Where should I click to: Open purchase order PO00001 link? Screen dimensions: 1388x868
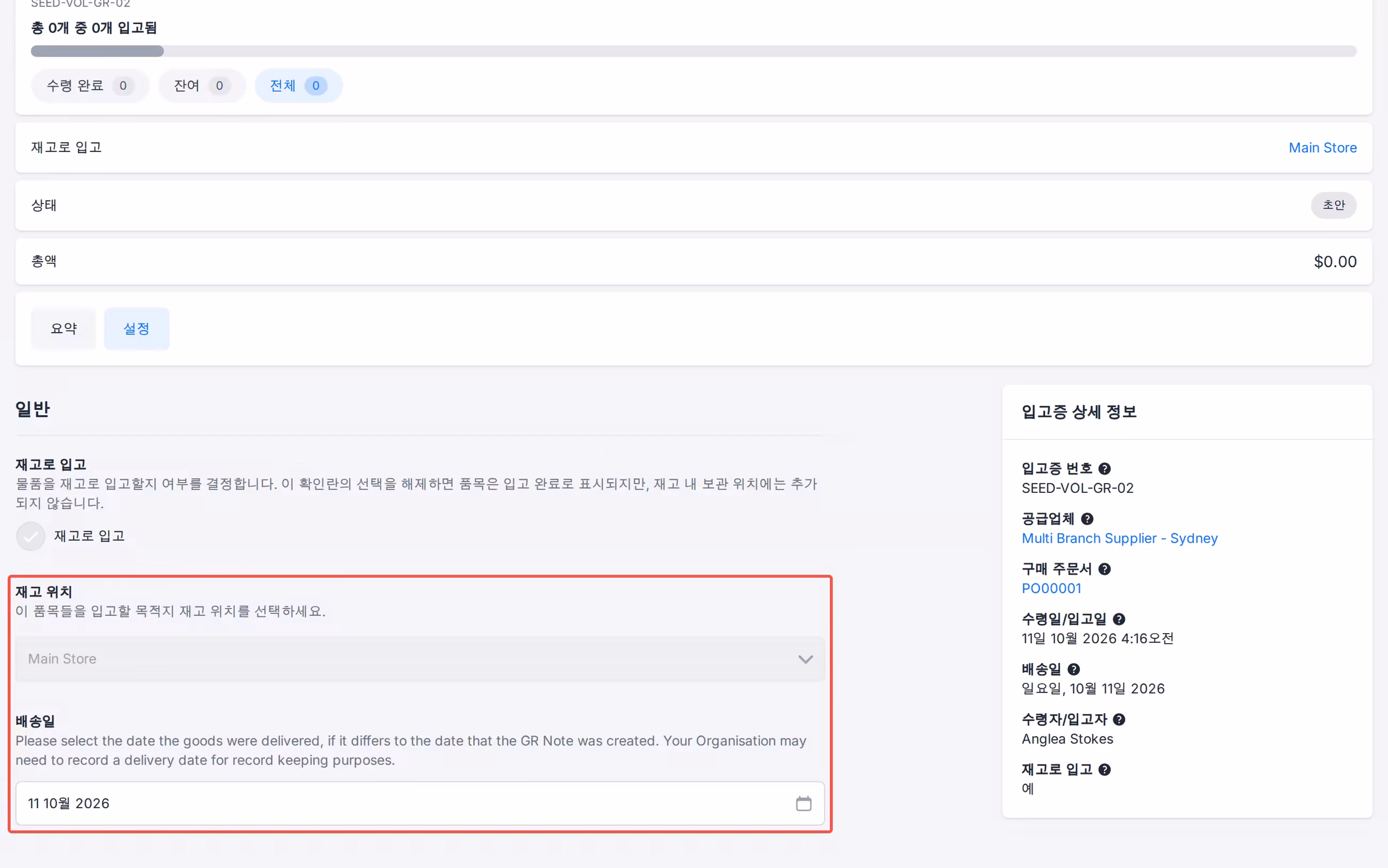click(x=1051, y=588)
